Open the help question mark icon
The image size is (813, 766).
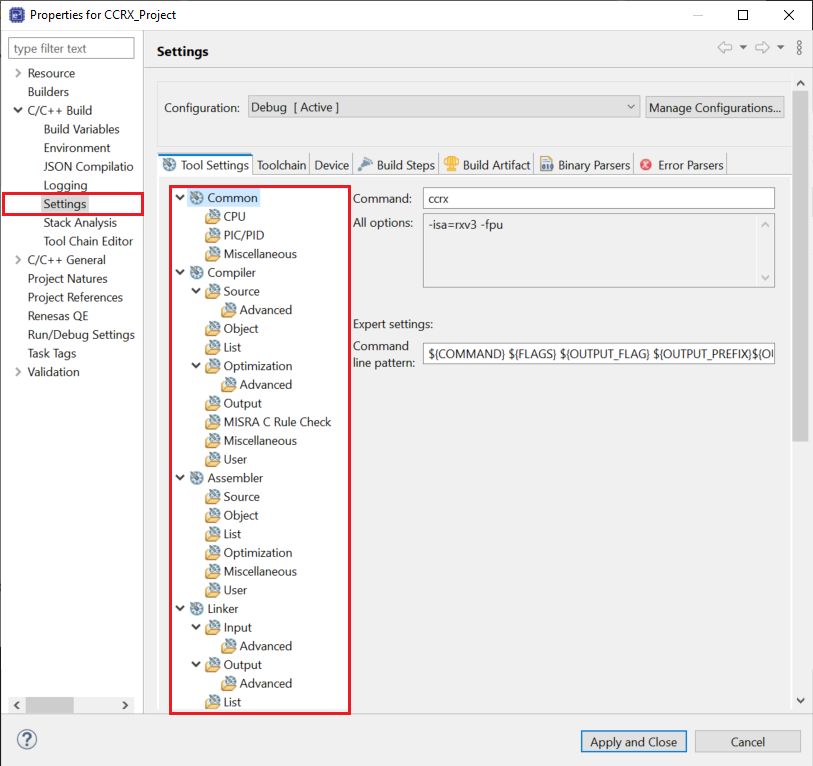[x=27, y=739]
